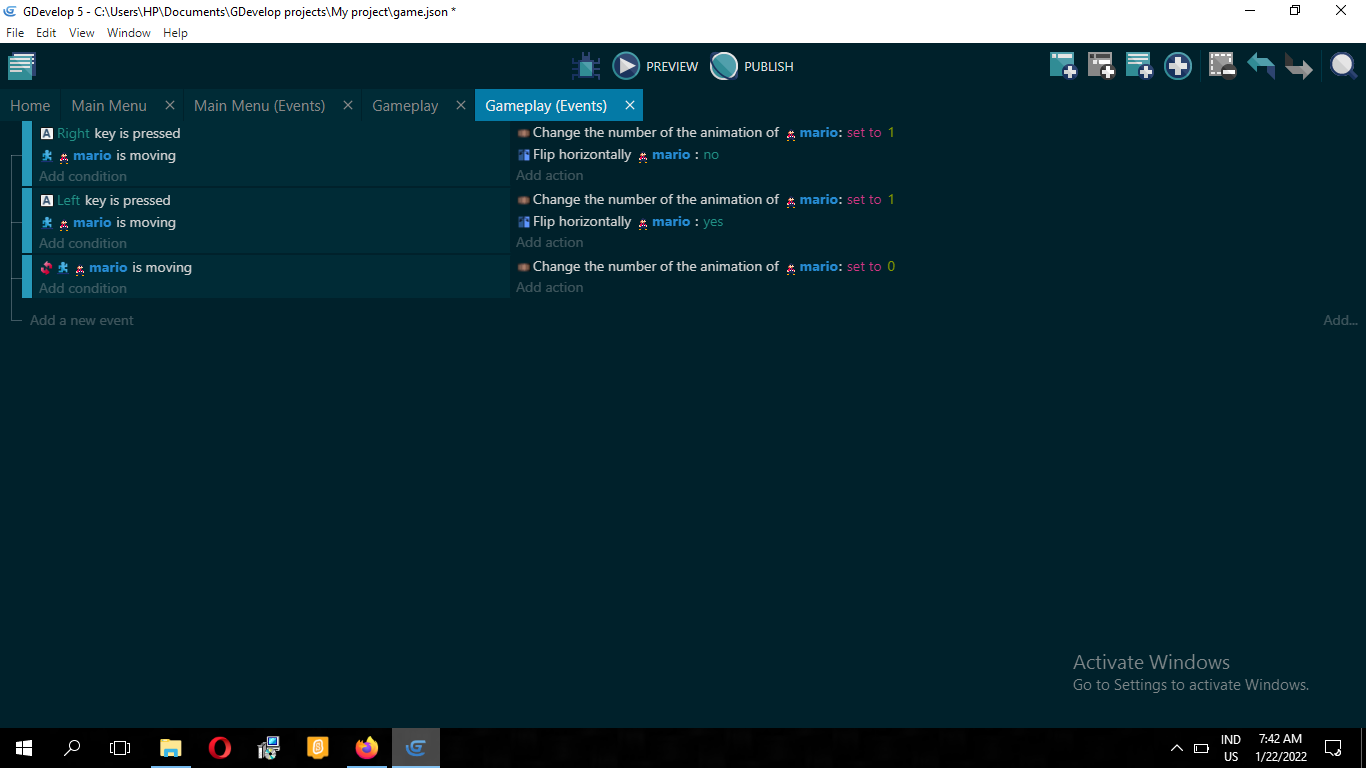Viewport: 1366px width, 768px height.
Task: Click the add sub-event icon
Action: click(x=1101, y=66)
